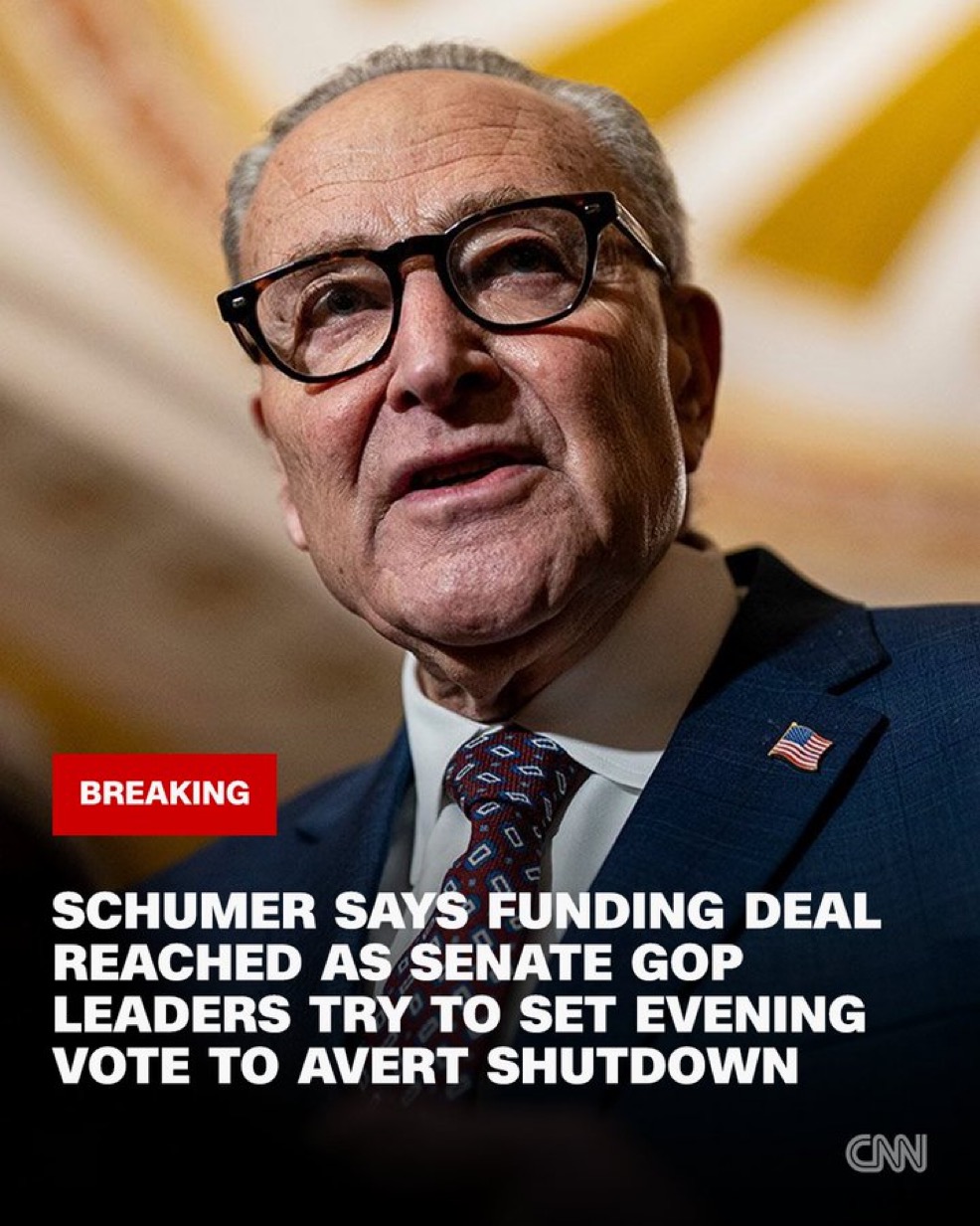This screenshot has height=1226, width=980.
Task: Click the word SHUTDOWN in the headline
Action: point(643,1066)
